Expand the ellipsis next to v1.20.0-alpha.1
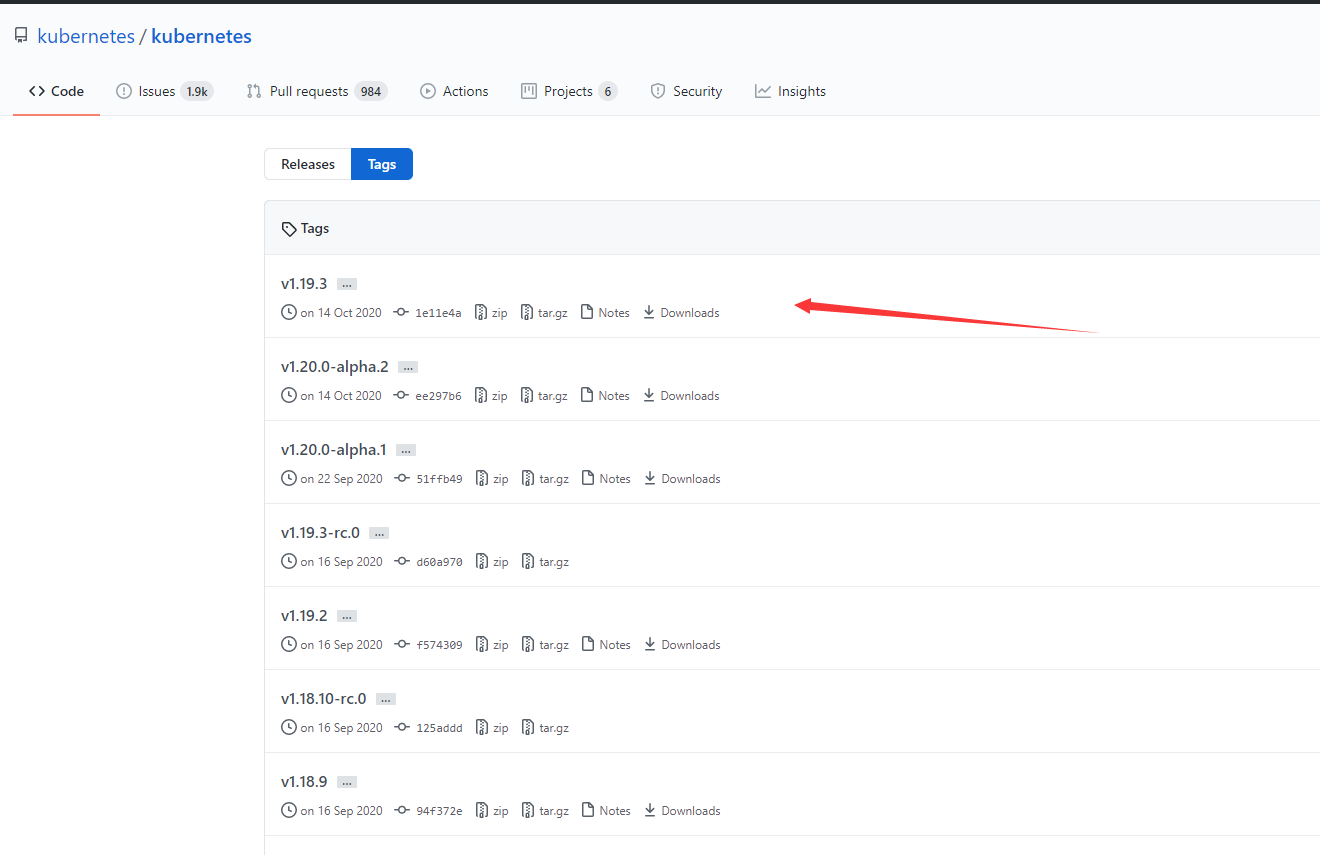 406,451
